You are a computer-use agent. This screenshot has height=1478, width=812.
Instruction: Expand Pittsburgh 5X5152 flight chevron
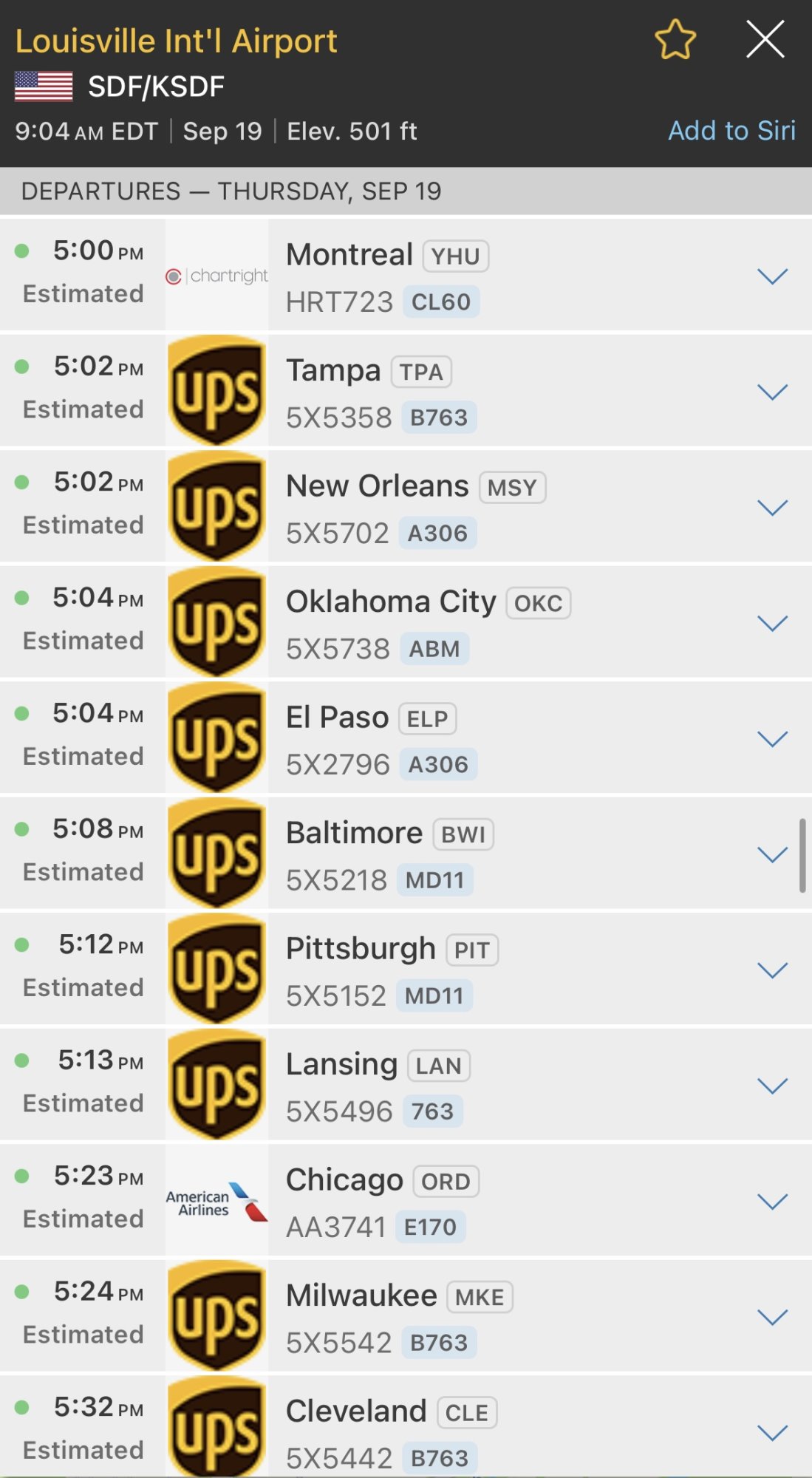pos(773,970)
